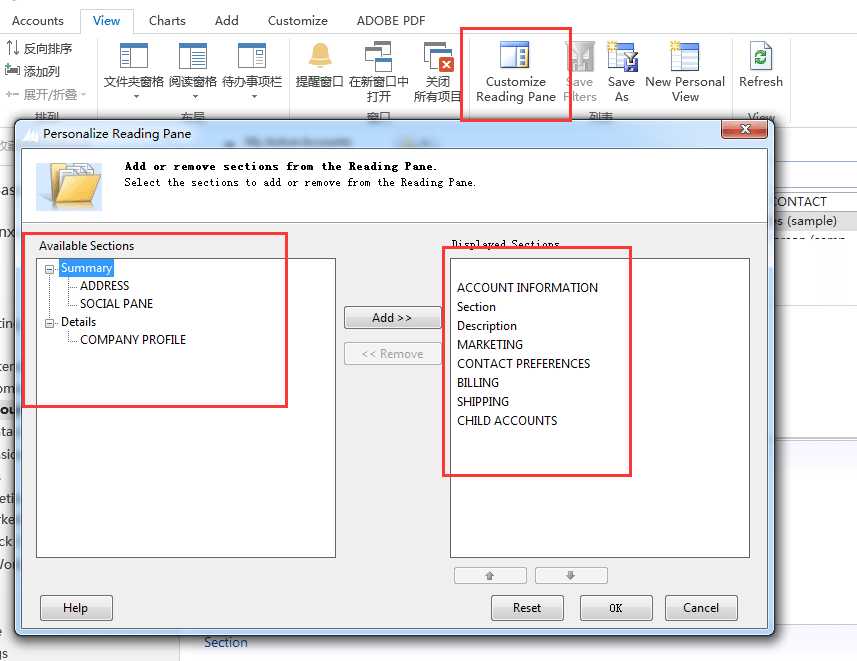Select COMPANY PROFILE tree item
Image resolution: width=857 pixels, height=661 pixels.
(133, 340)
